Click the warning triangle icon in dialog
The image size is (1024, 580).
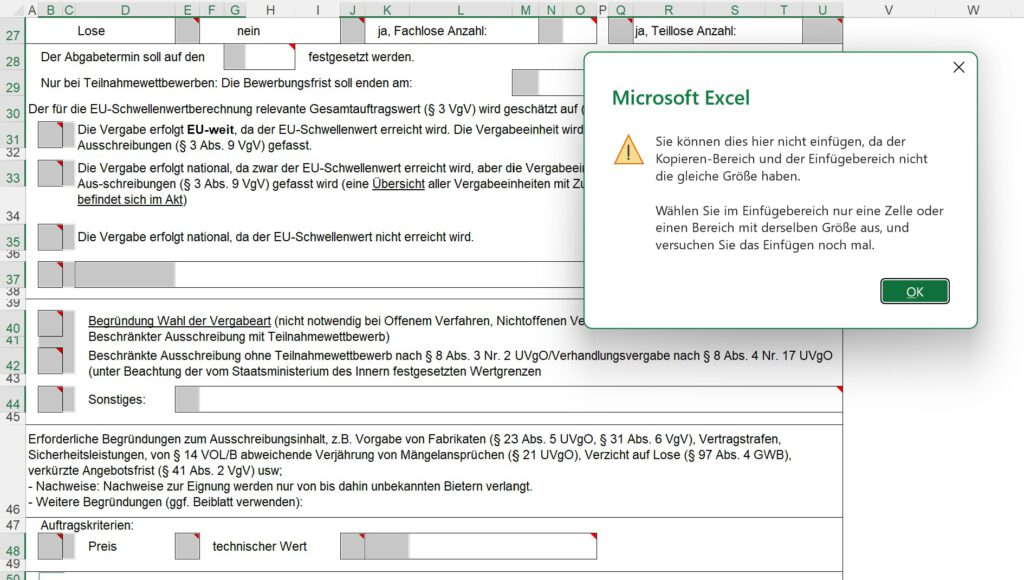click(x=628, y=150)
